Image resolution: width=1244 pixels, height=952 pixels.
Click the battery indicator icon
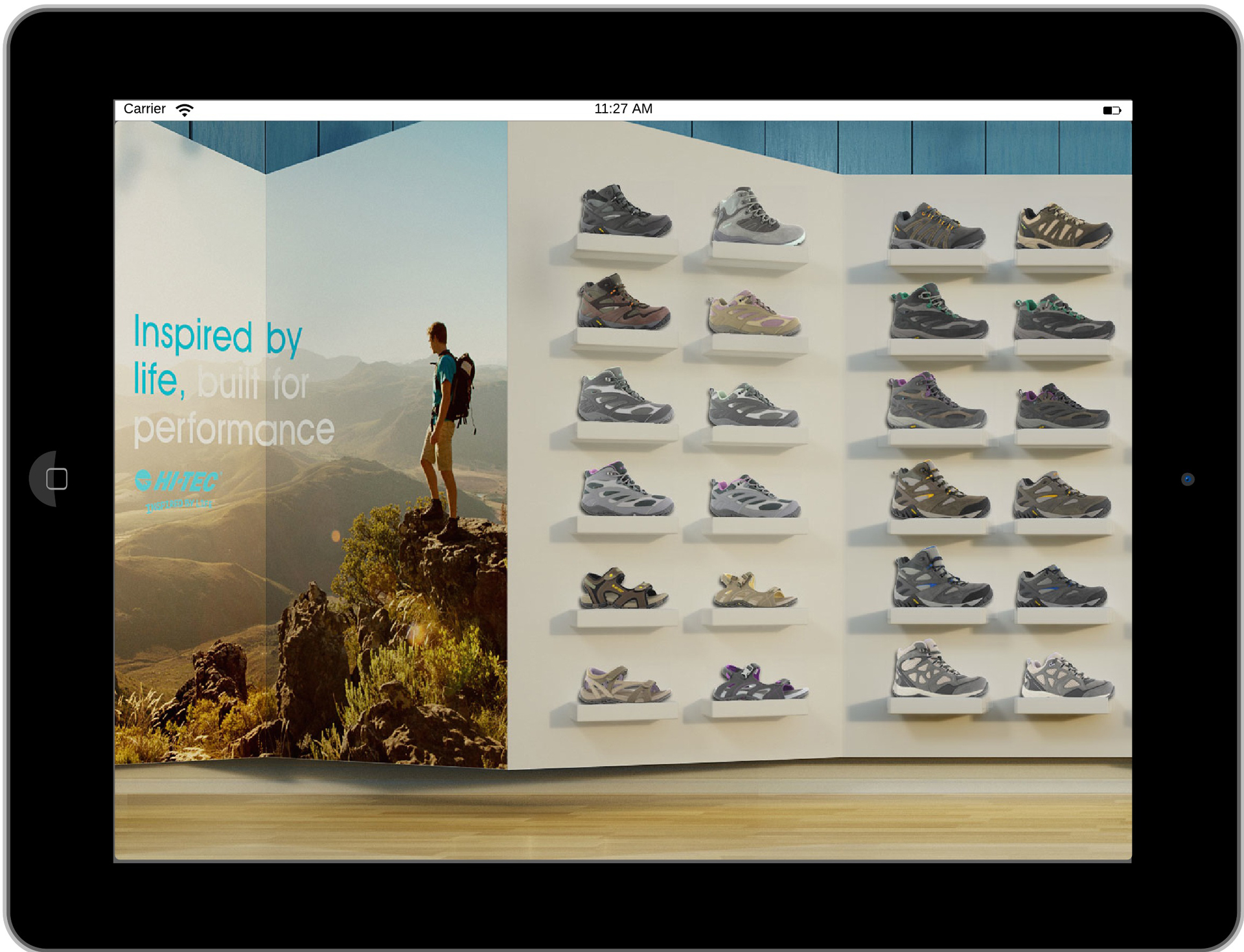1111,110
